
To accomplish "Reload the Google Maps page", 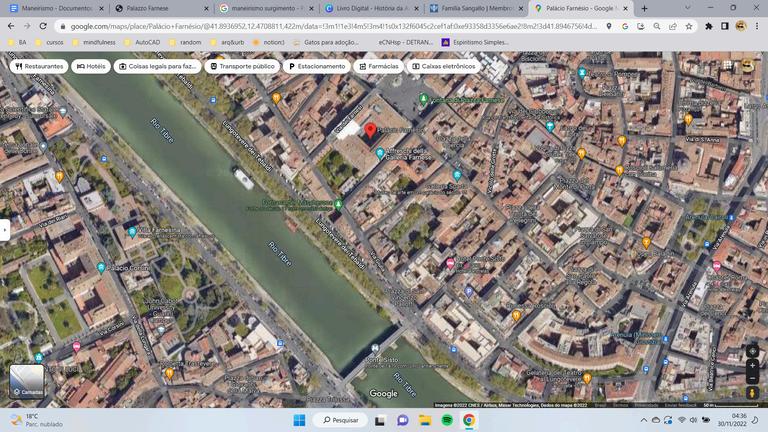I will [43, 26].
